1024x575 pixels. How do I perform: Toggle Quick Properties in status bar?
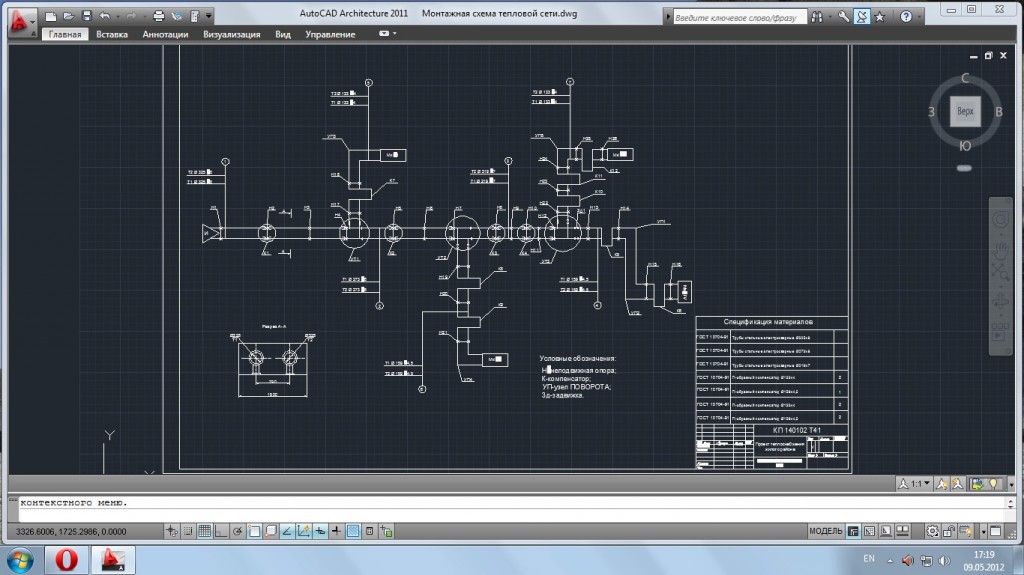click(369, 531)
